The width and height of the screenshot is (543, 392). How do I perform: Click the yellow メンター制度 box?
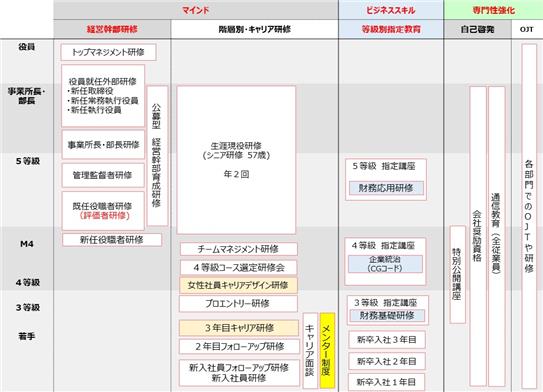[327, 350]
